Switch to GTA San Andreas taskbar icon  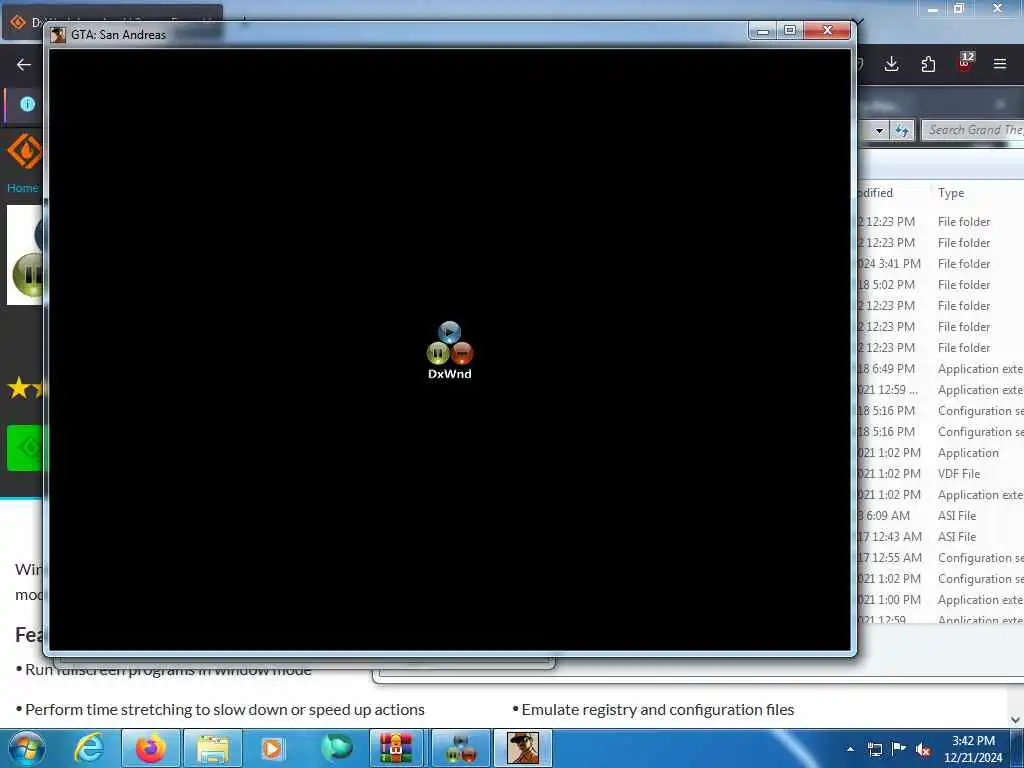pyautogui.click(x=523, y=748)
